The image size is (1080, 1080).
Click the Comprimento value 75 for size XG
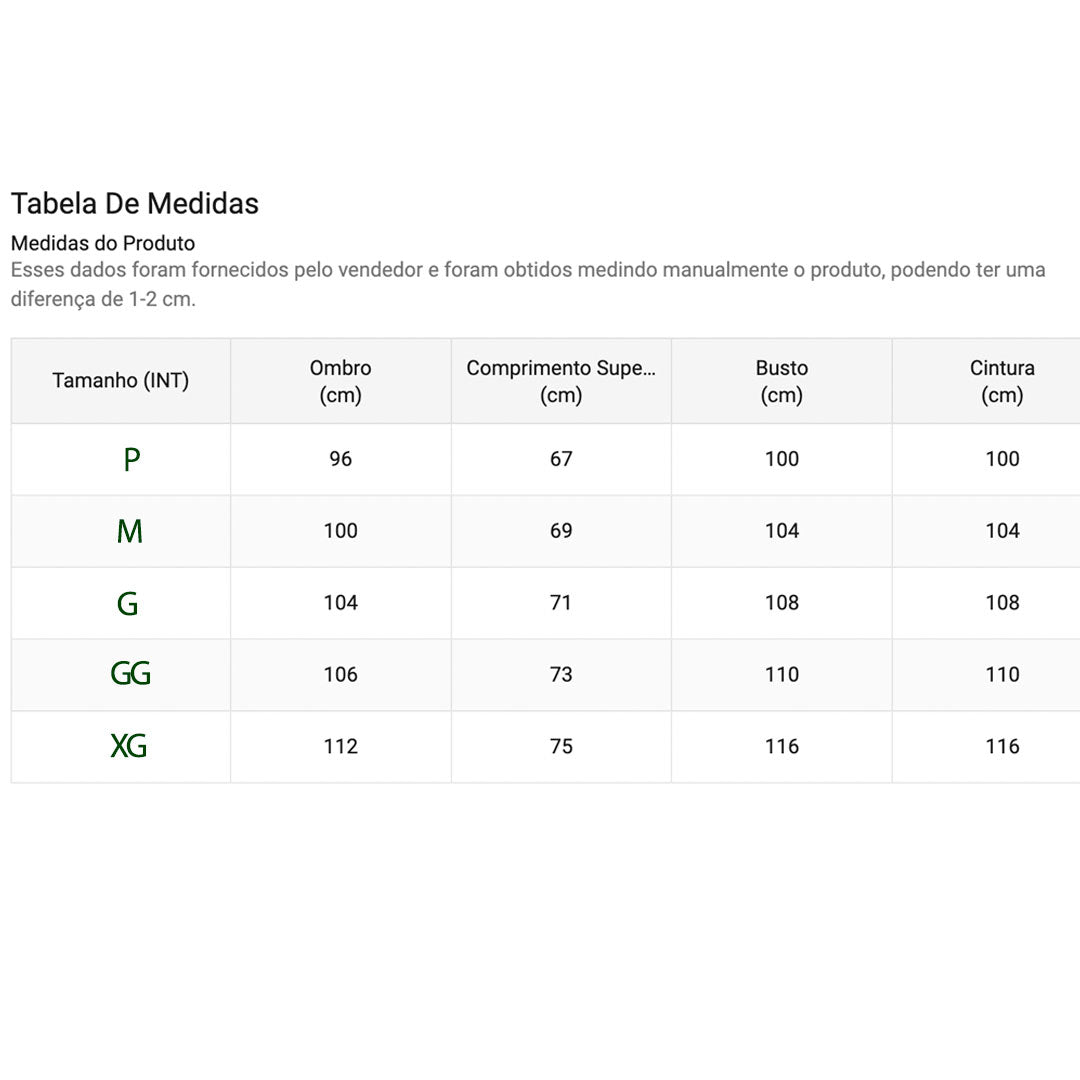(561, 747)
